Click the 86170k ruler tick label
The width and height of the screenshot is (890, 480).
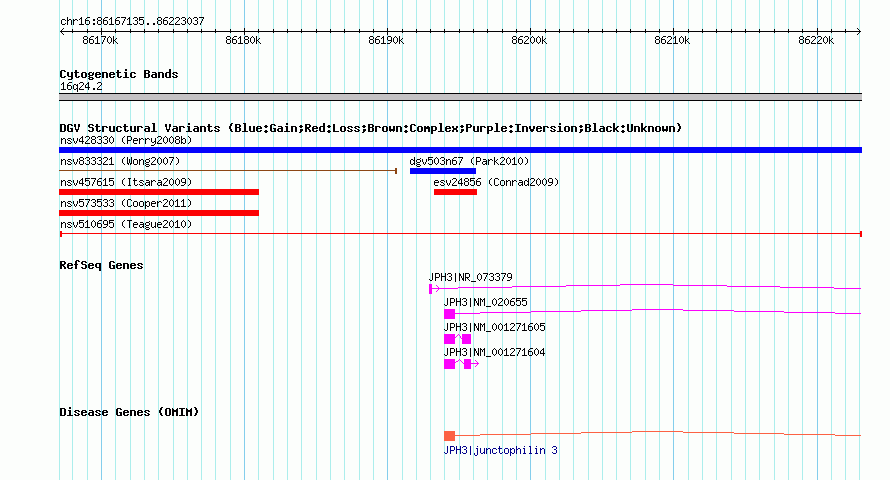[100, 40]
